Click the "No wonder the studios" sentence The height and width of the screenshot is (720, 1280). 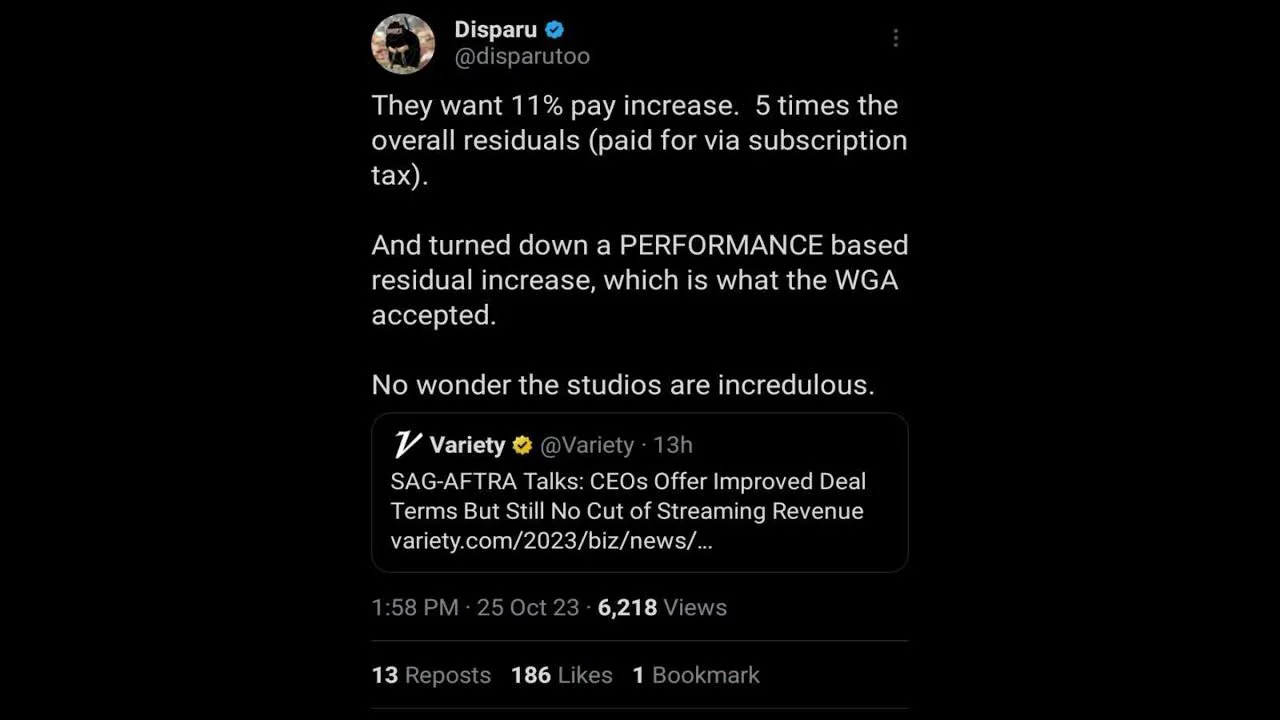click(x=623, y=385)
